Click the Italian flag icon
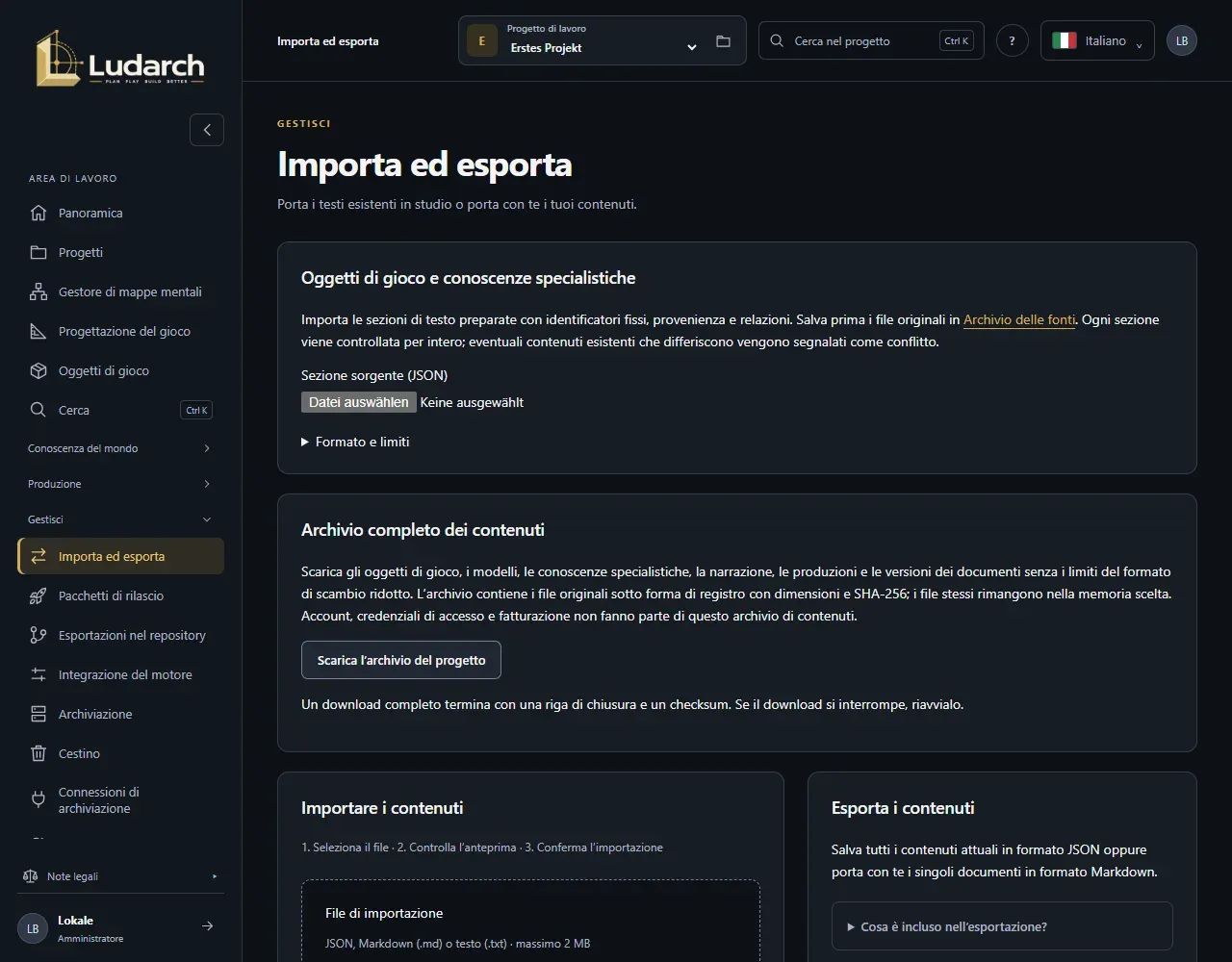Image resolution: width=1232 pixels, height=962 pixels. click(1064, 40)
